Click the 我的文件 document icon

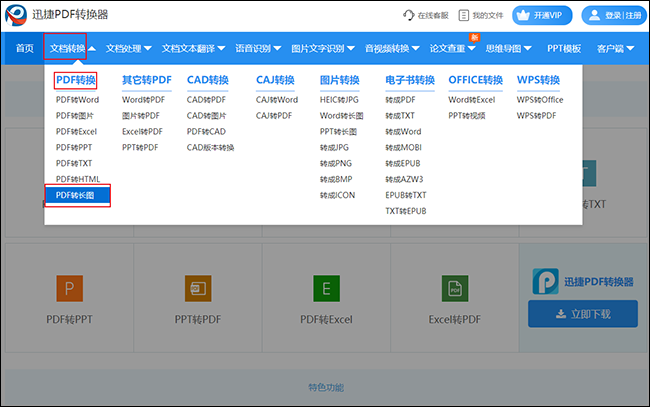point(463,15)
